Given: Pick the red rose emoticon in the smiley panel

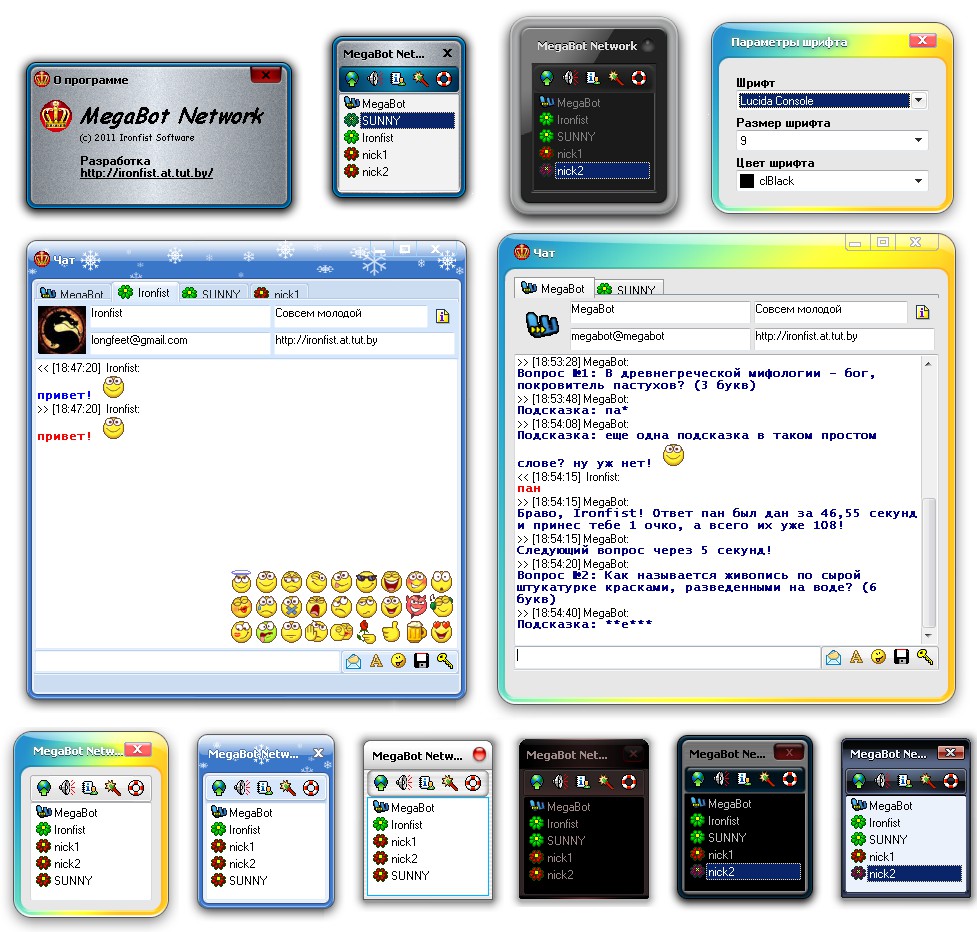Looking at the screenshot, I should [366, 632].
